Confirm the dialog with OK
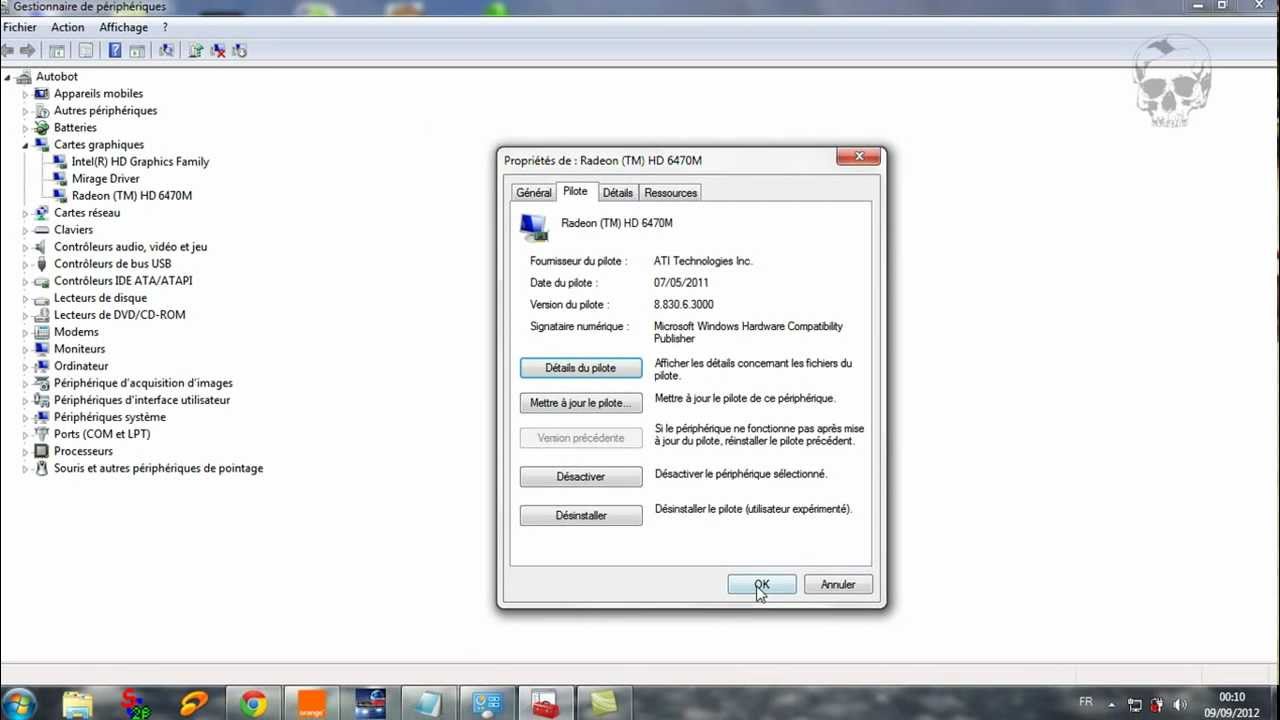 click(x=762, y=585)
